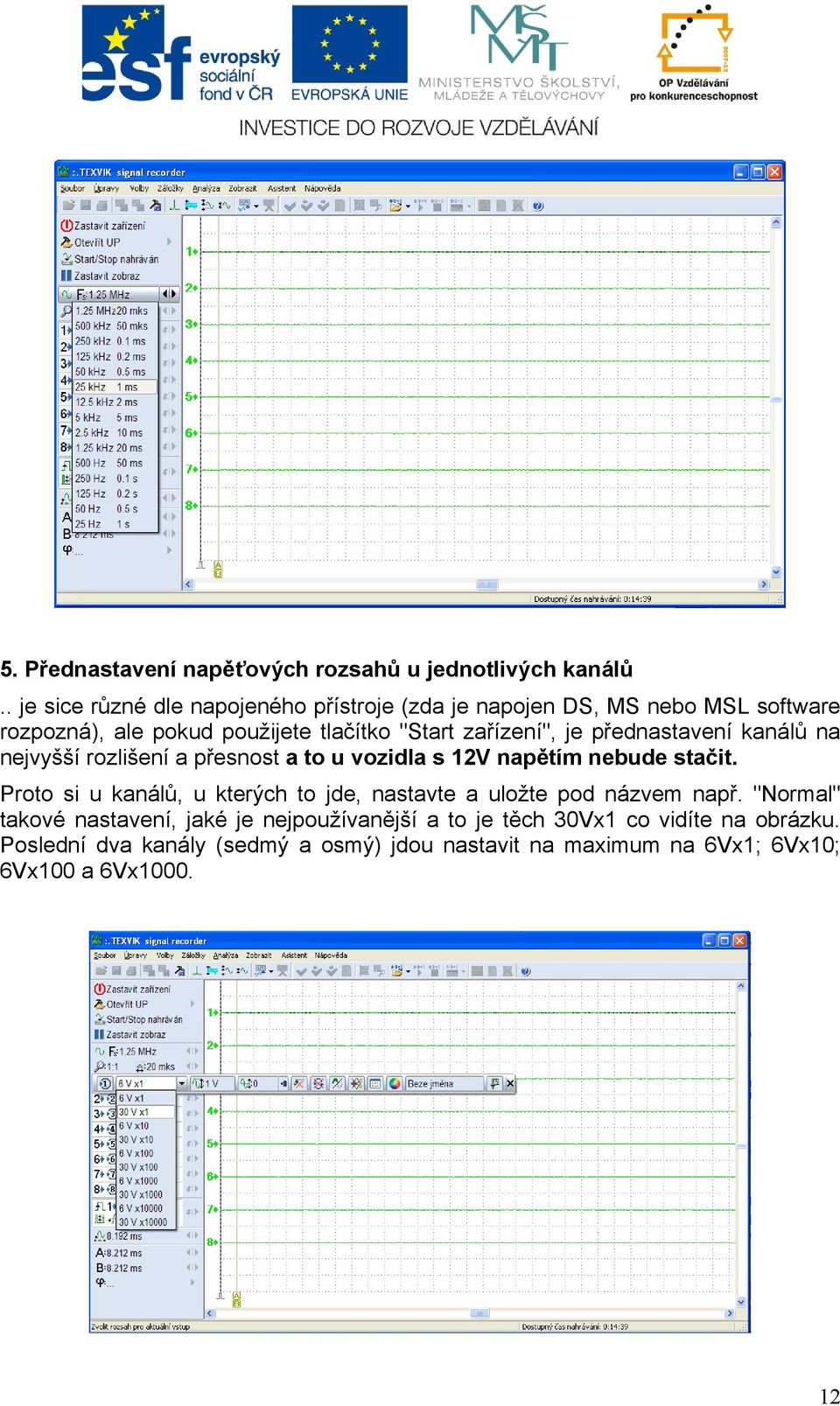Click Dostupný čas nahrávání status in upper window

click(x=592, y=599)
